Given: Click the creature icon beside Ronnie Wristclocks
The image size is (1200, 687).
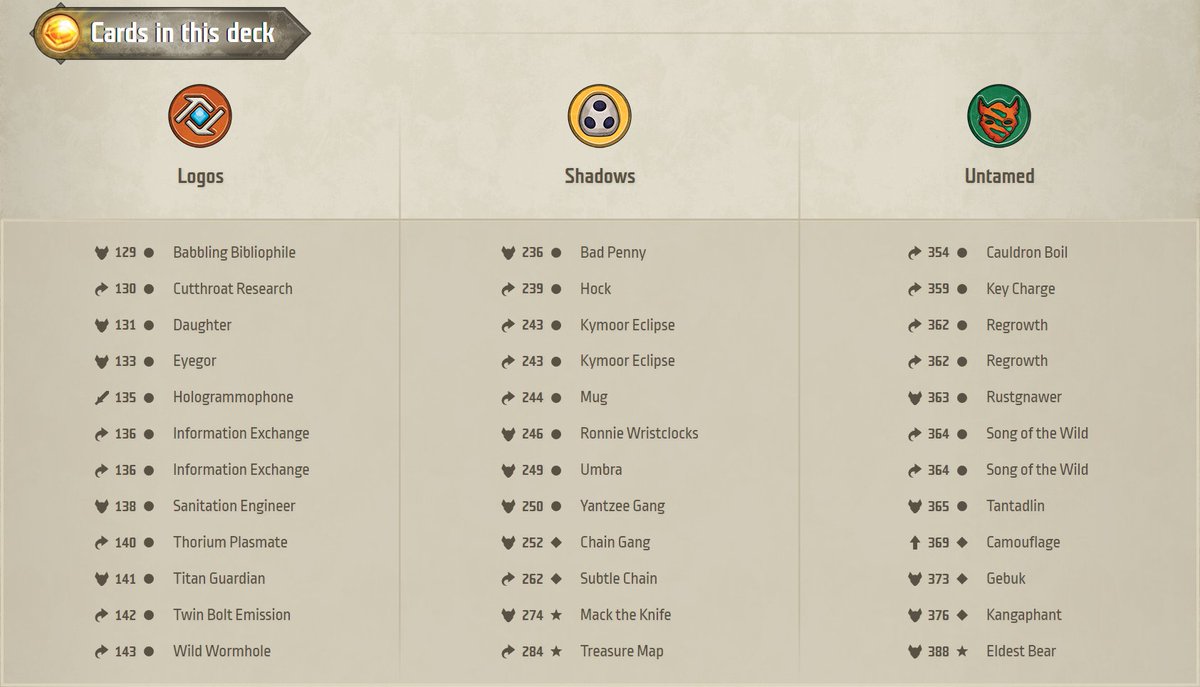Looking at the screenshot, I should click(508, 434).
